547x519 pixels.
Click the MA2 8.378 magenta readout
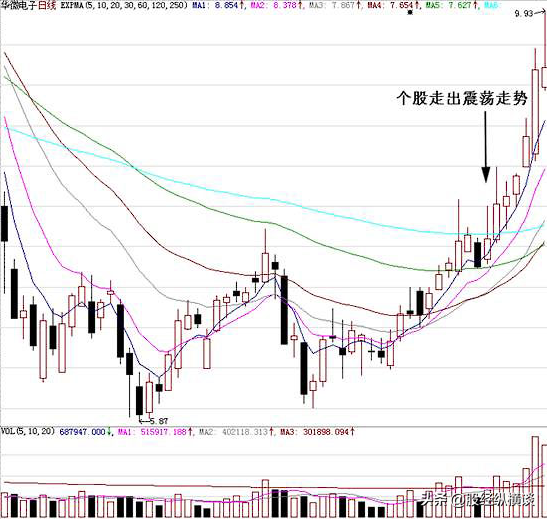276,5
